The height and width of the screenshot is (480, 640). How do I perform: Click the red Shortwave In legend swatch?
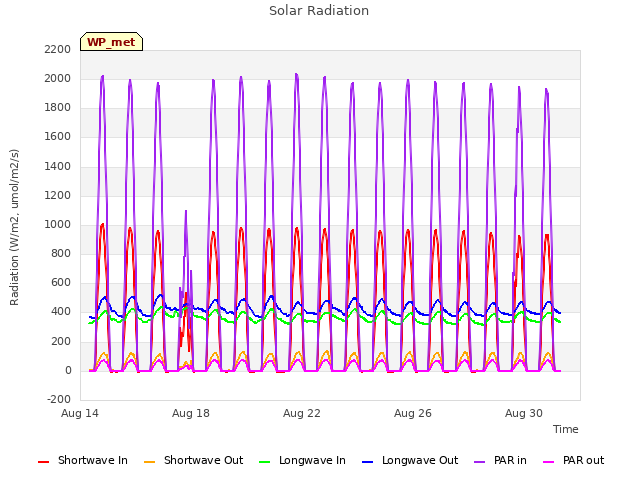click(x=43, y=462)
